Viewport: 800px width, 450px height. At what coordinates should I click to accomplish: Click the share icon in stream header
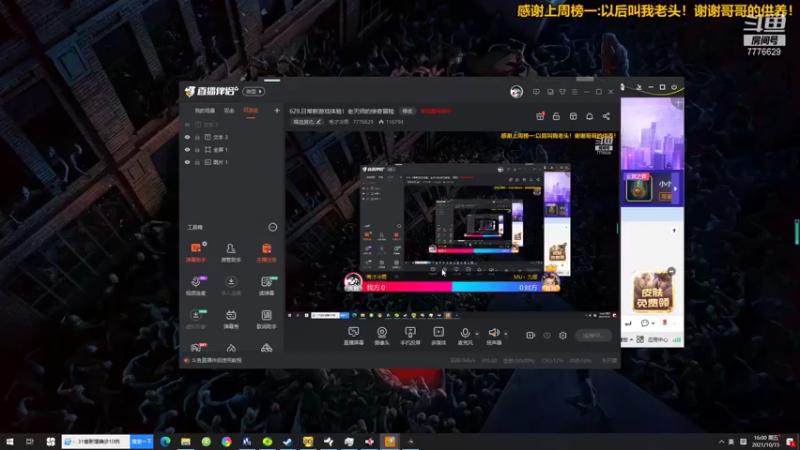pos(606,116)
